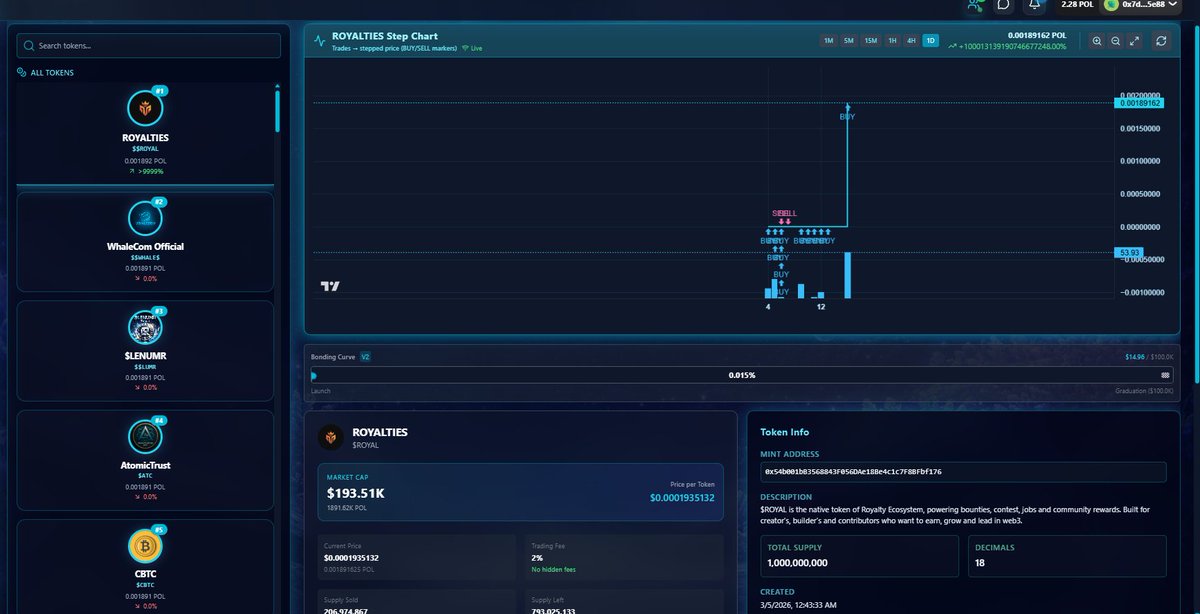This screenshot has width=1200, height=614.
Task: Click the AtomicTrust token logo
Action: (145, 436)
